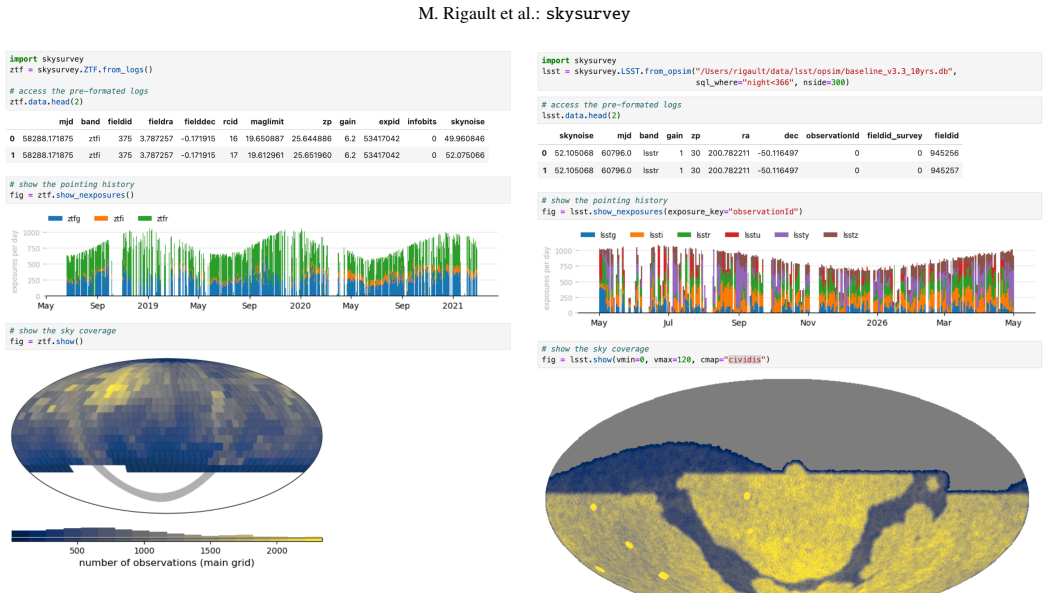Click the 'fieldra' column header
Image resolution: width=1048 pixels, height=593 pixels.
[x=160, y=122]
